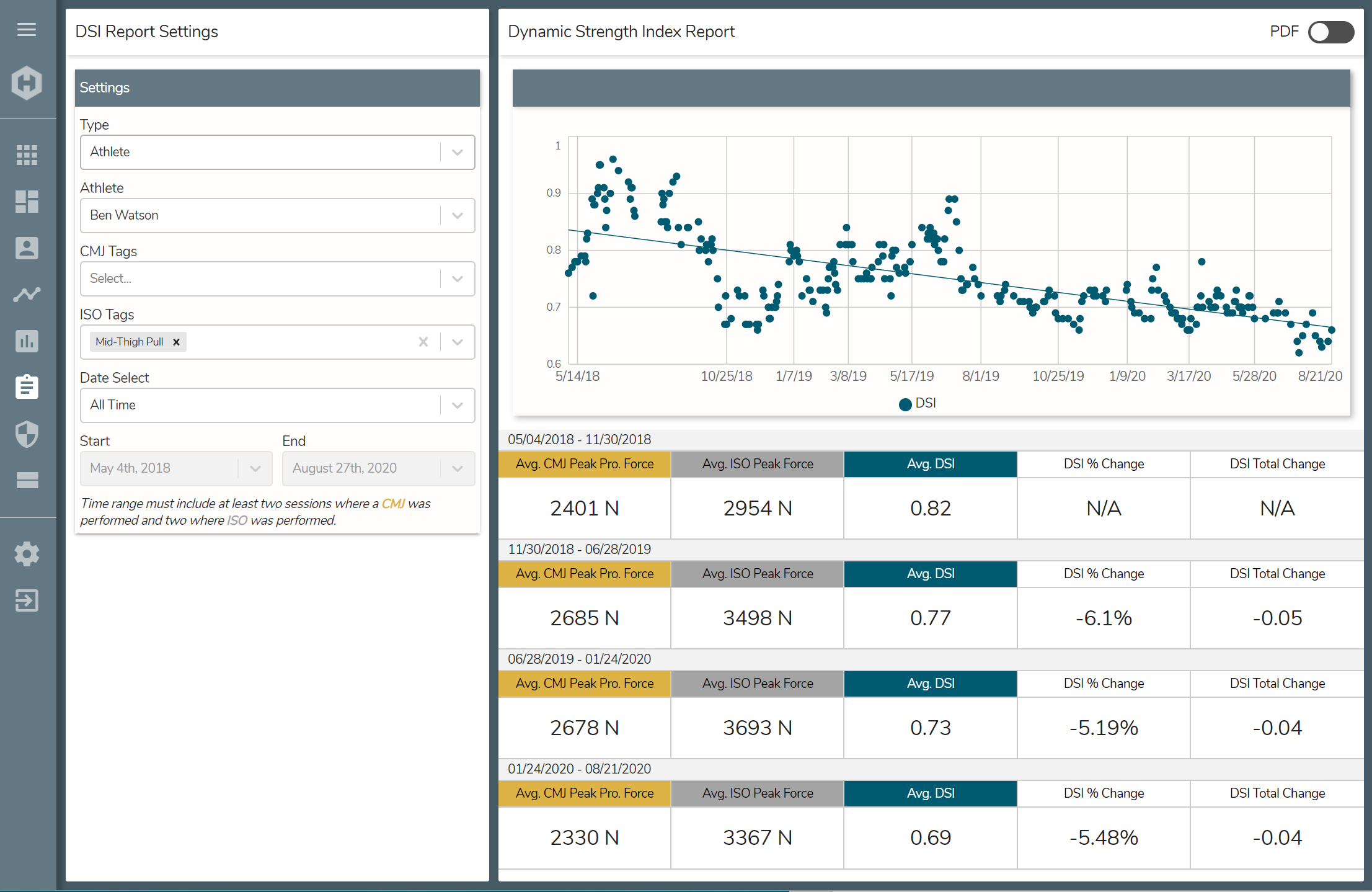
Task: Toggle the DSI series in chart legend
Action: pos(917,404)
